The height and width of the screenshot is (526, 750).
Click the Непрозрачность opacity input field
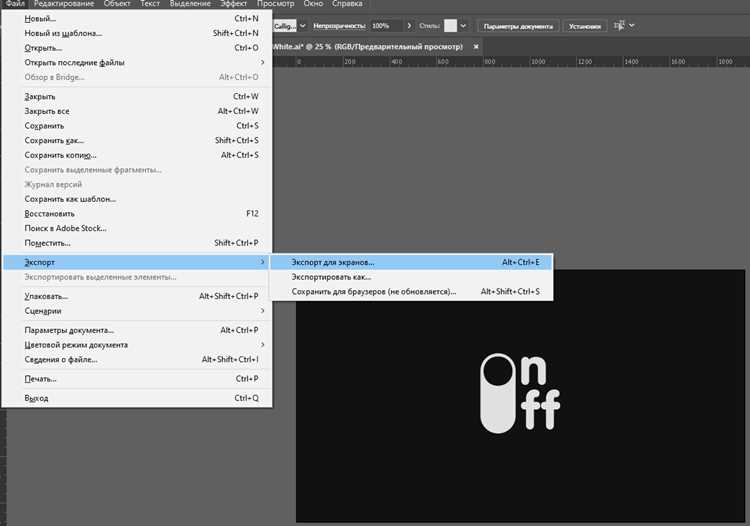pos(386,26)
